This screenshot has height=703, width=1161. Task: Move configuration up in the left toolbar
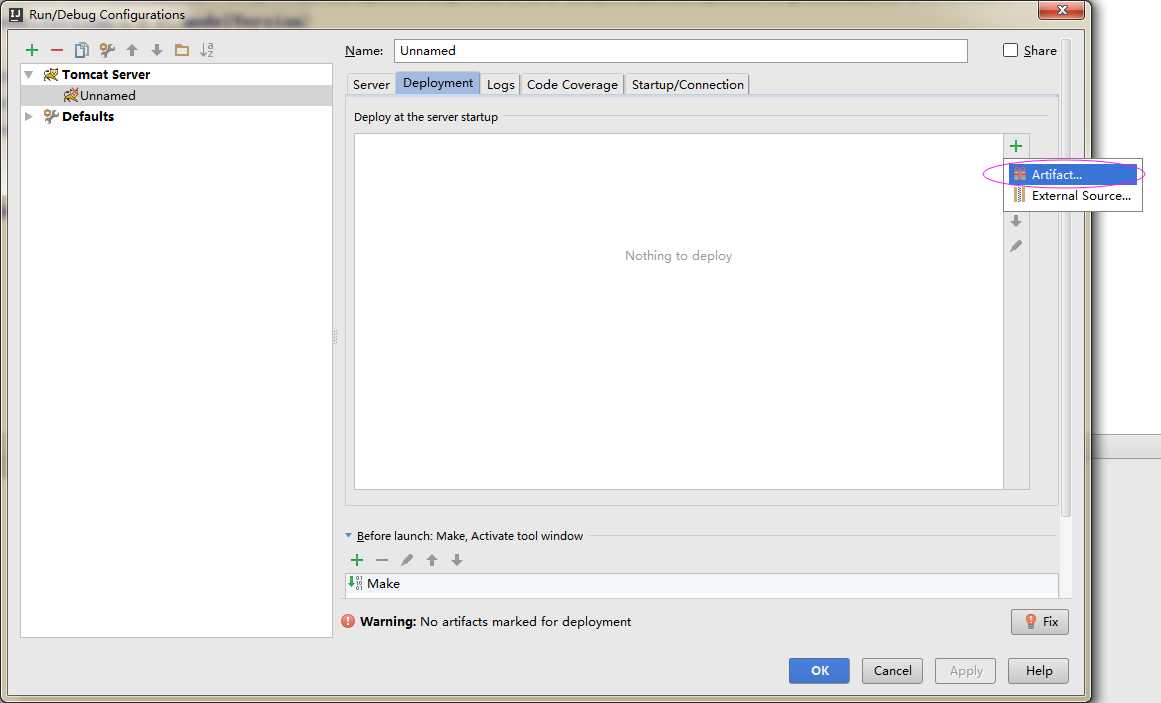click(132, 50)
